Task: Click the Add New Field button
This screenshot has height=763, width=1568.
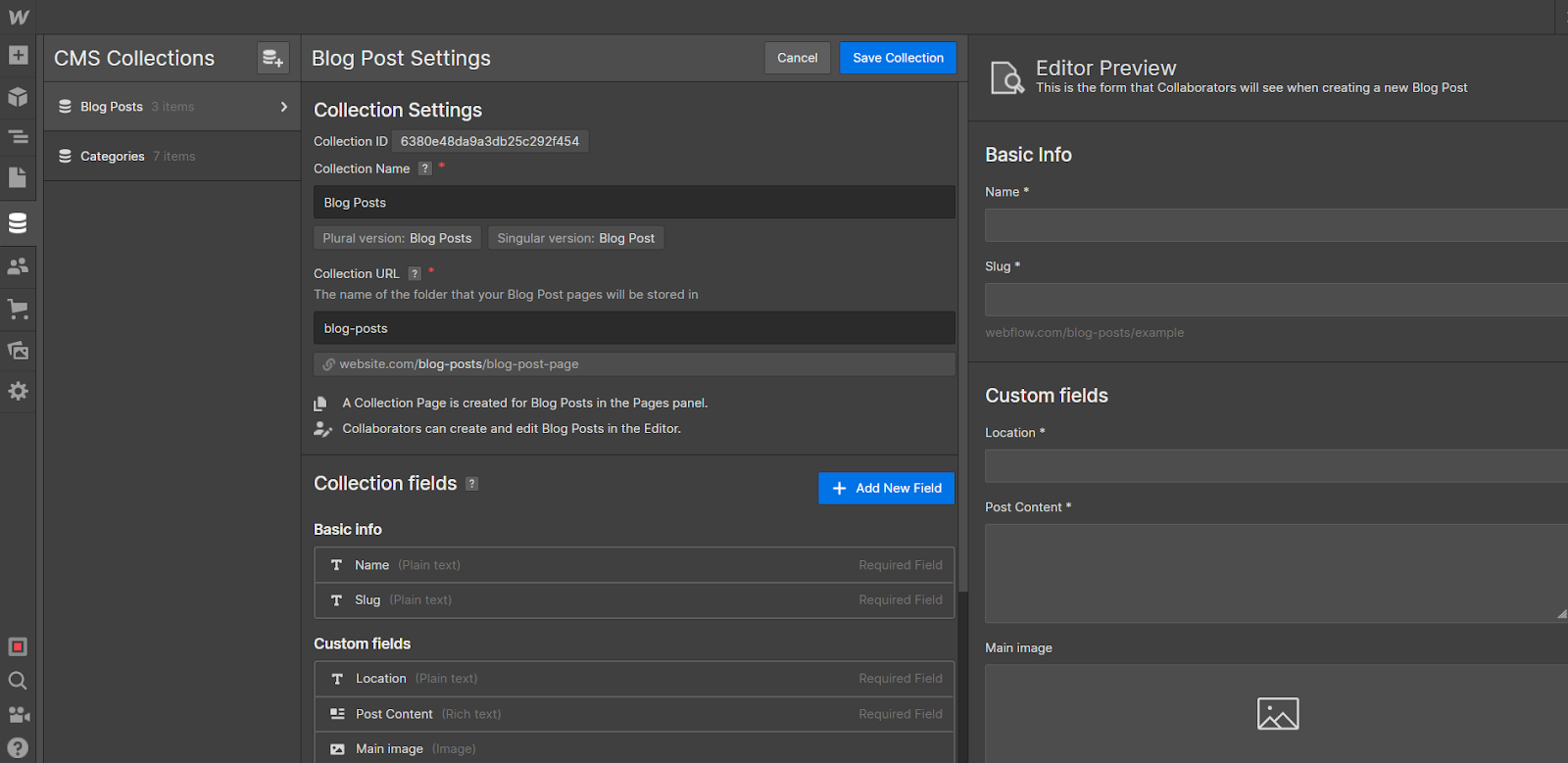Action: point(886,488)
